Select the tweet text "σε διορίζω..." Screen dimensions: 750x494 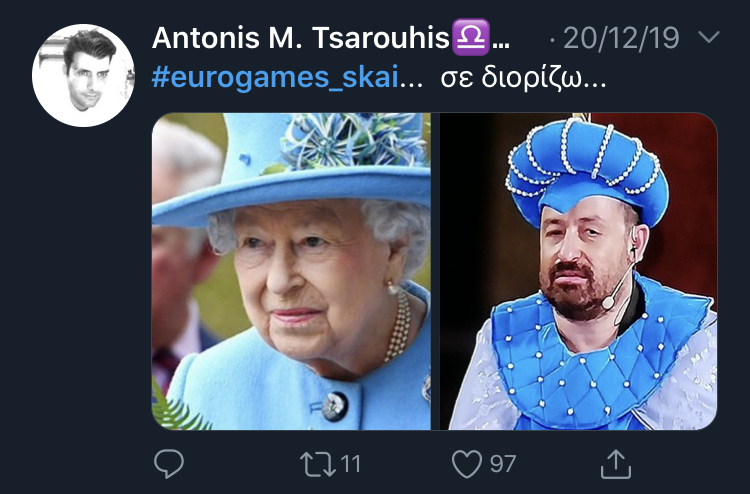click(523, 77)
